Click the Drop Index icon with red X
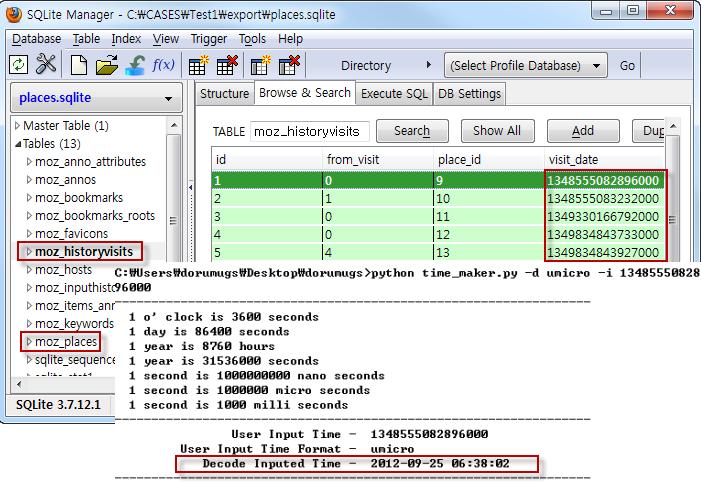Image resolution: width=701 pixels, height=482 pixels. [x=289, y=65]
